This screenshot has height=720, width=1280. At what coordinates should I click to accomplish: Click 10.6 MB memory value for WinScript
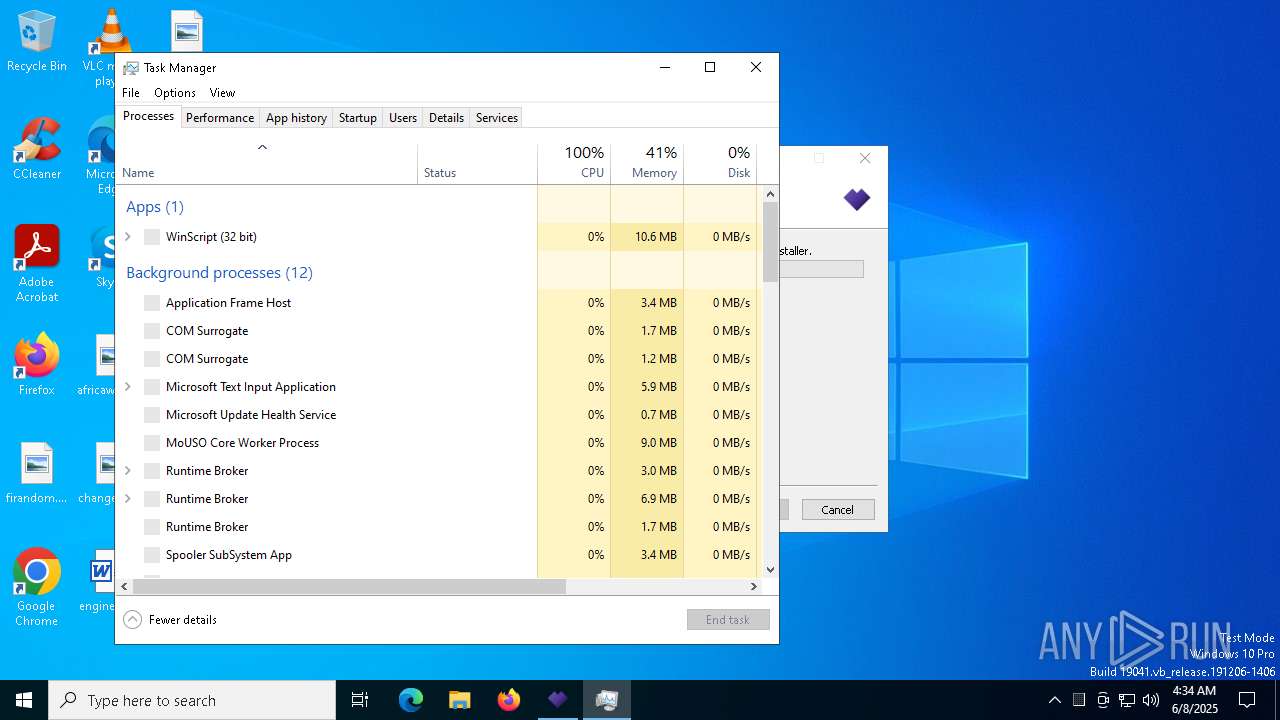(x=656, y=237)
